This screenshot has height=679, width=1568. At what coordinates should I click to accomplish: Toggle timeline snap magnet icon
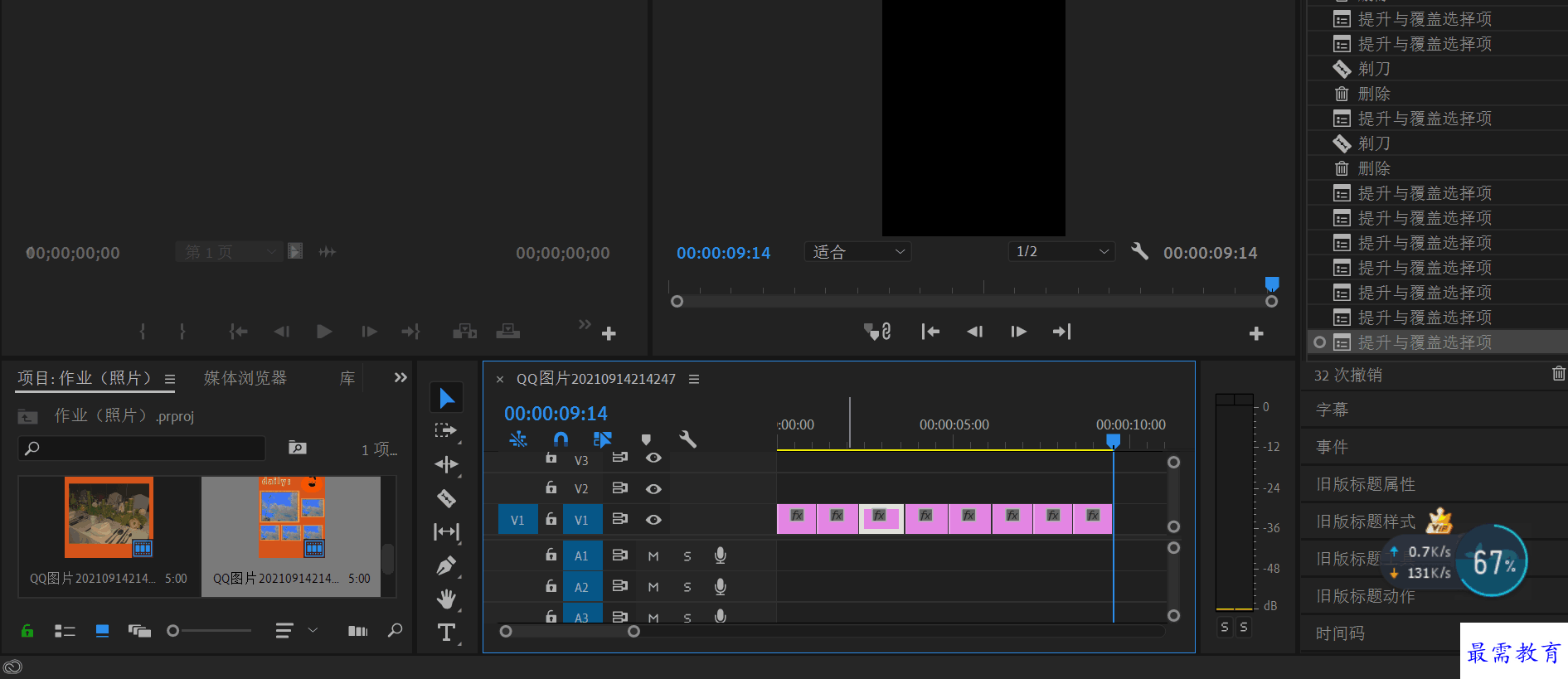click(561, 439)
